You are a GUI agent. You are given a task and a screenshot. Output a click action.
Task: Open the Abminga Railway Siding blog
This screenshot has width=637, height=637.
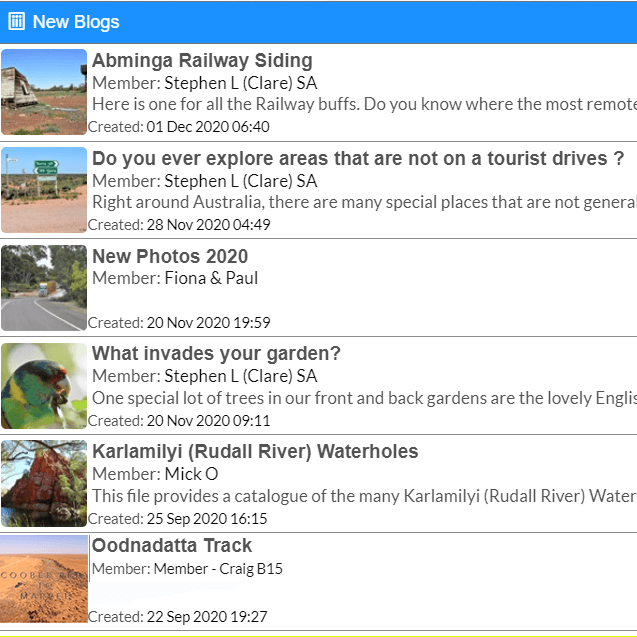click(202, 61)
